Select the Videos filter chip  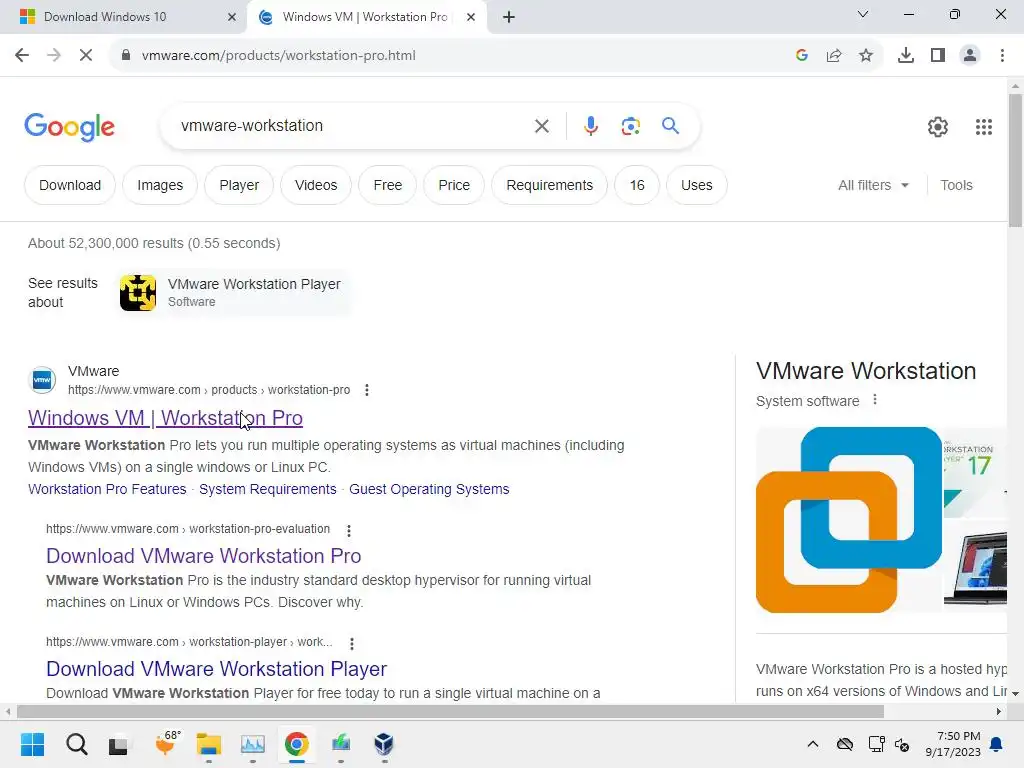[316, 185]
